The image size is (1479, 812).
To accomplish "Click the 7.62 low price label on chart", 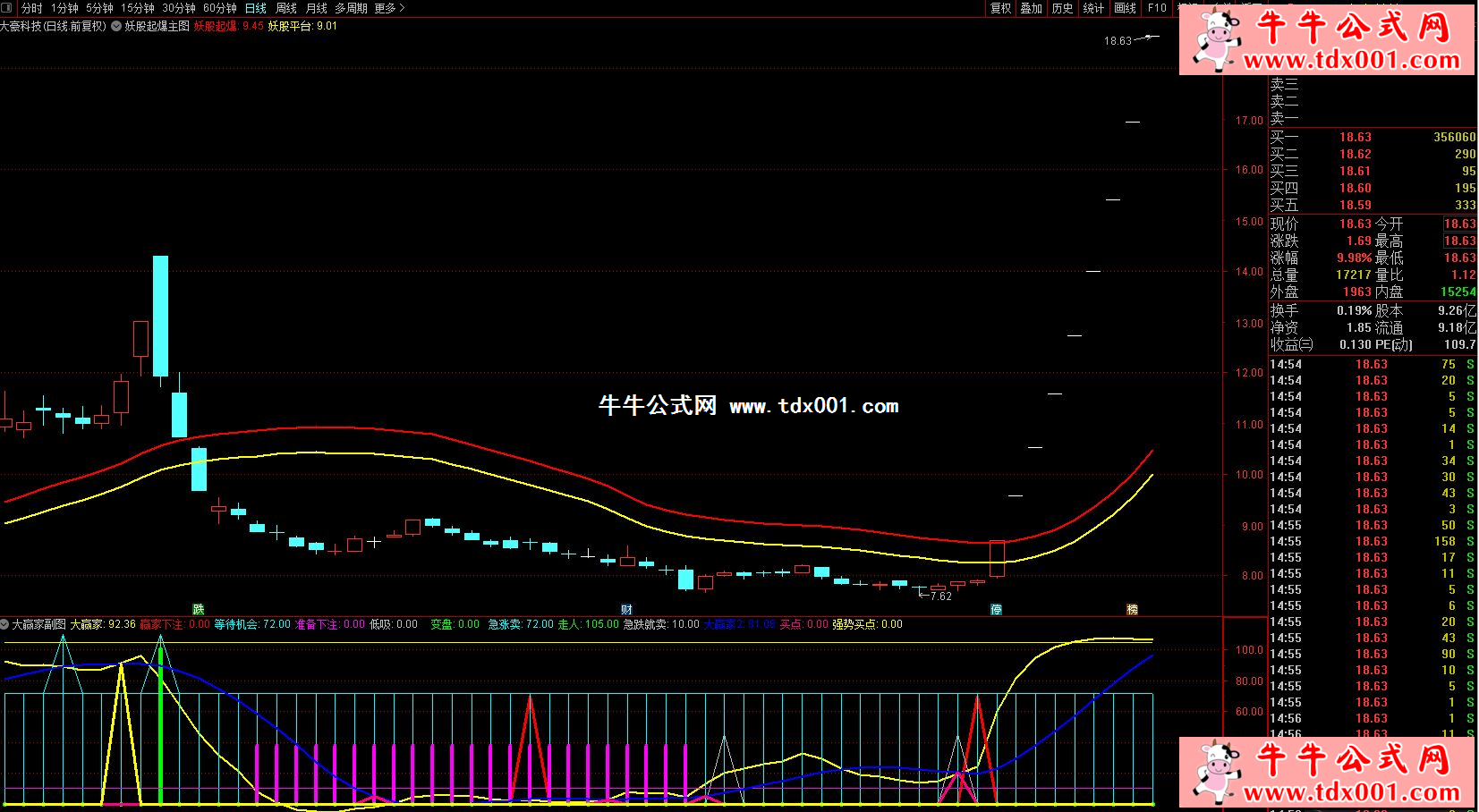I will coord(940,596).
